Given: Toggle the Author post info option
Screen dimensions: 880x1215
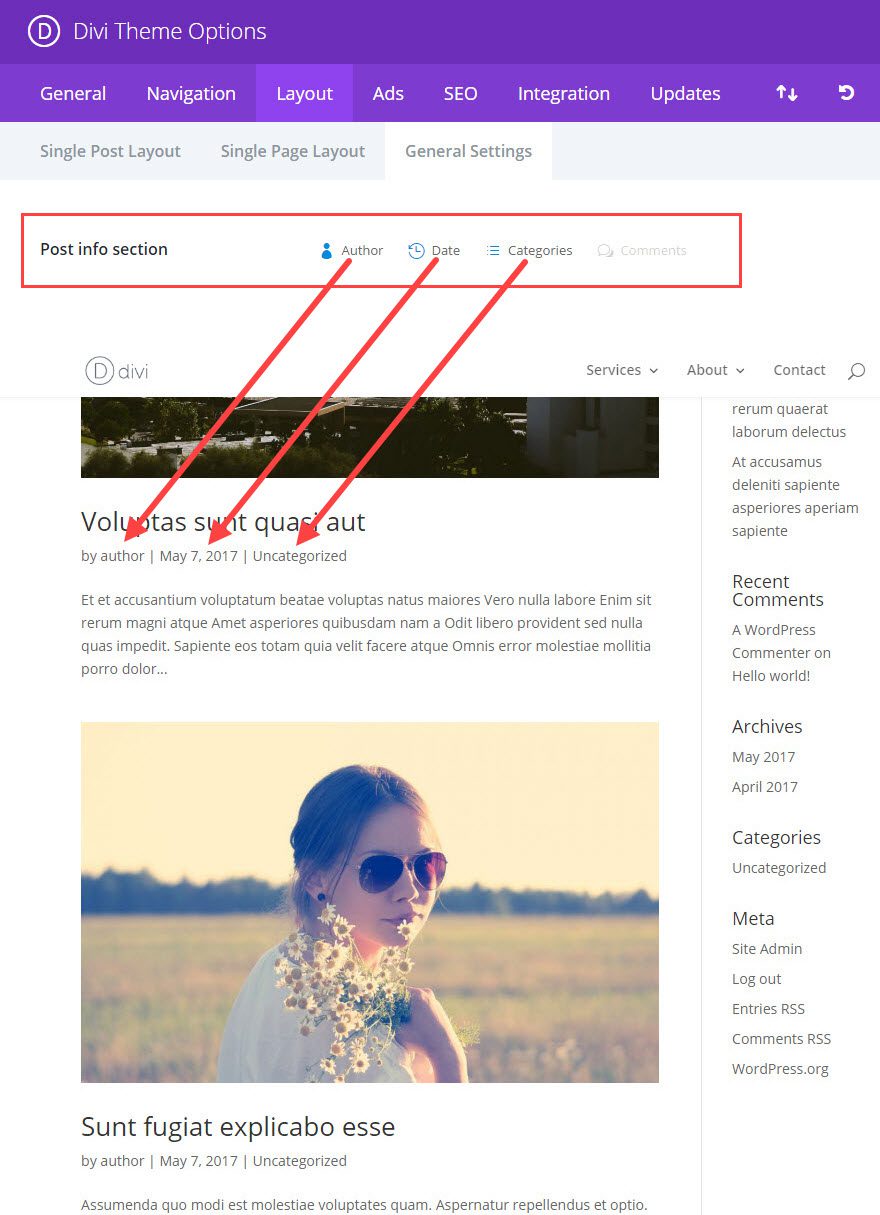Looking at the screenshot, I should [351, 250].
